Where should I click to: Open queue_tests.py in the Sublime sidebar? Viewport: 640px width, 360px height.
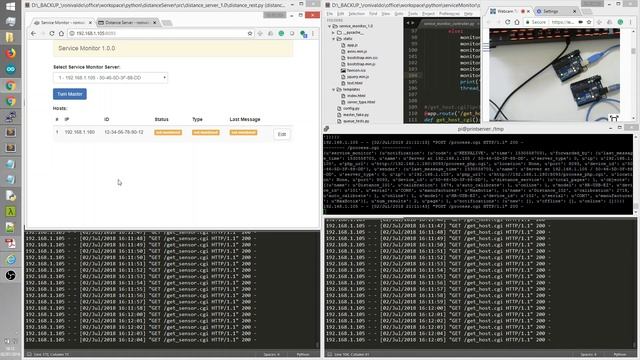click(x=356, y=121)
